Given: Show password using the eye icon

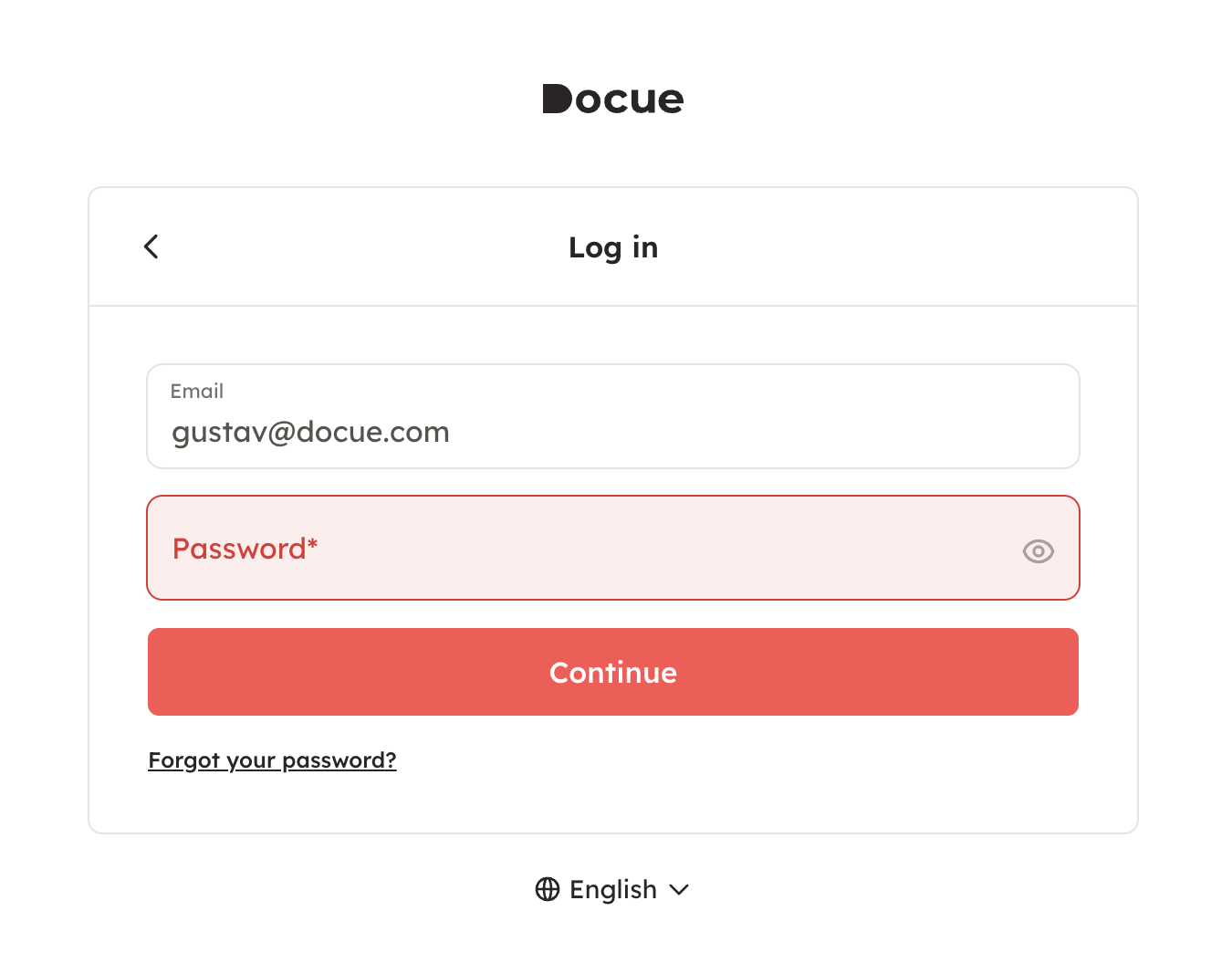Looking at the screenshot, I should (1038, 551).
